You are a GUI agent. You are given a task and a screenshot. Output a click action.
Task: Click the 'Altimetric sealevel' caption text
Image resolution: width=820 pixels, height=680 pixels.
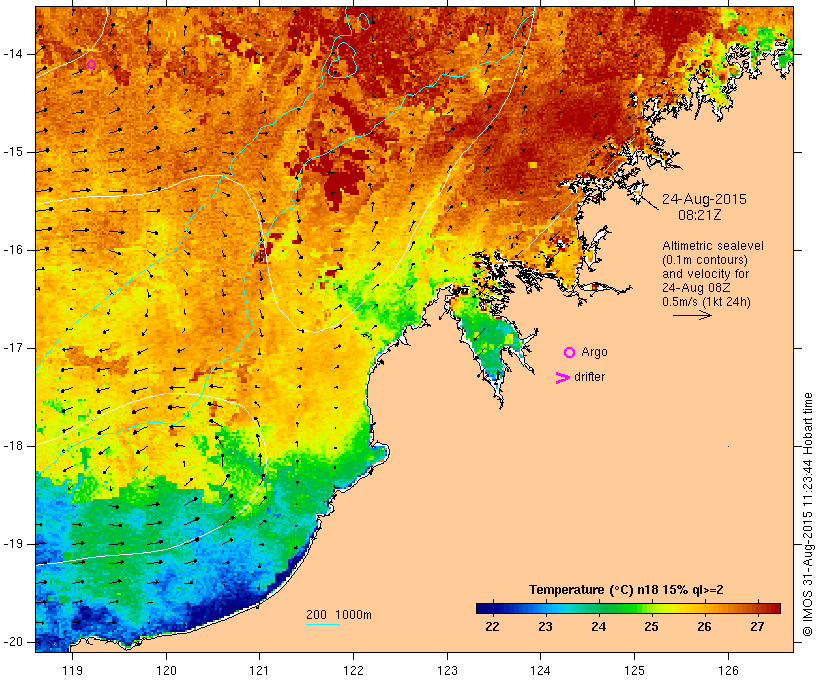(x=713, y=246)
